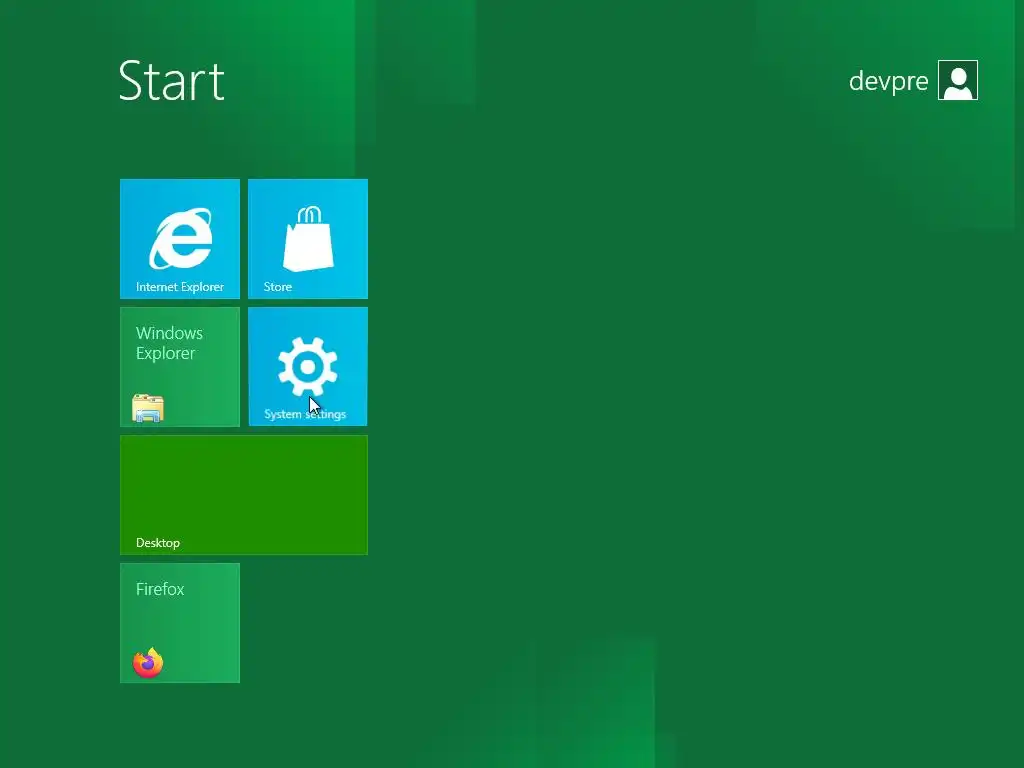Click the devpre user avatar picture

coord(957,80)
